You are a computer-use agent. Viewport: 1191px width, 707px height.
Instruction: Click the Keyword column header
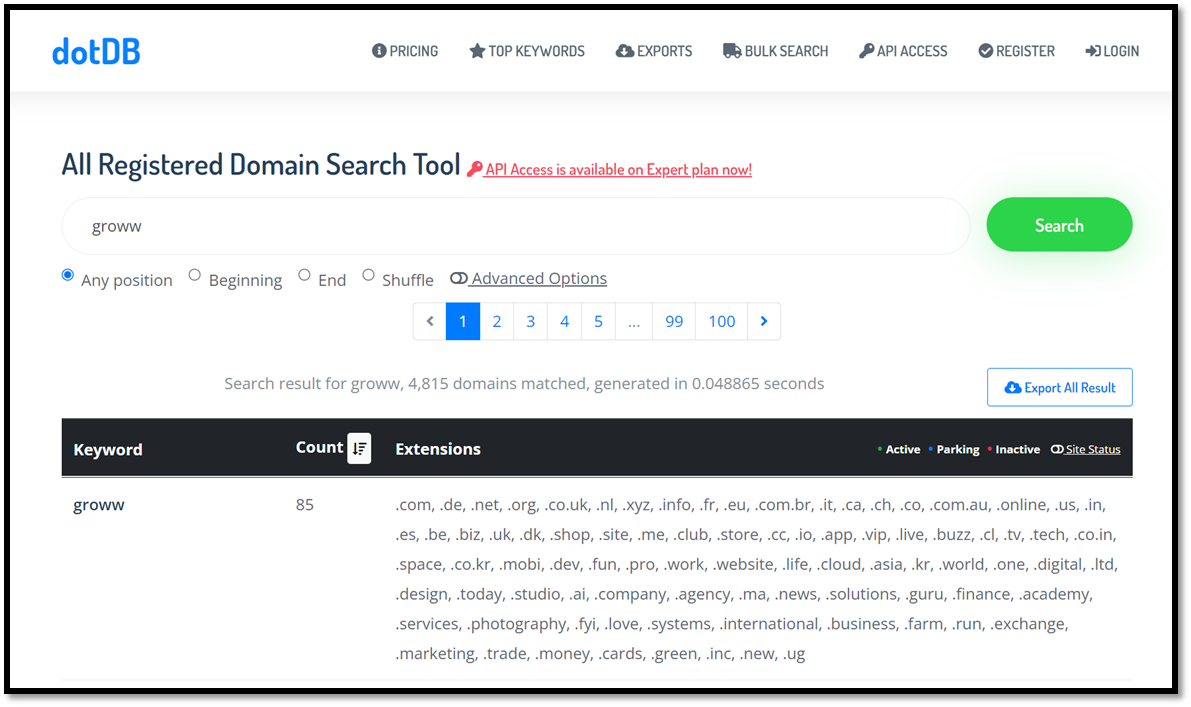pos(108,450)
